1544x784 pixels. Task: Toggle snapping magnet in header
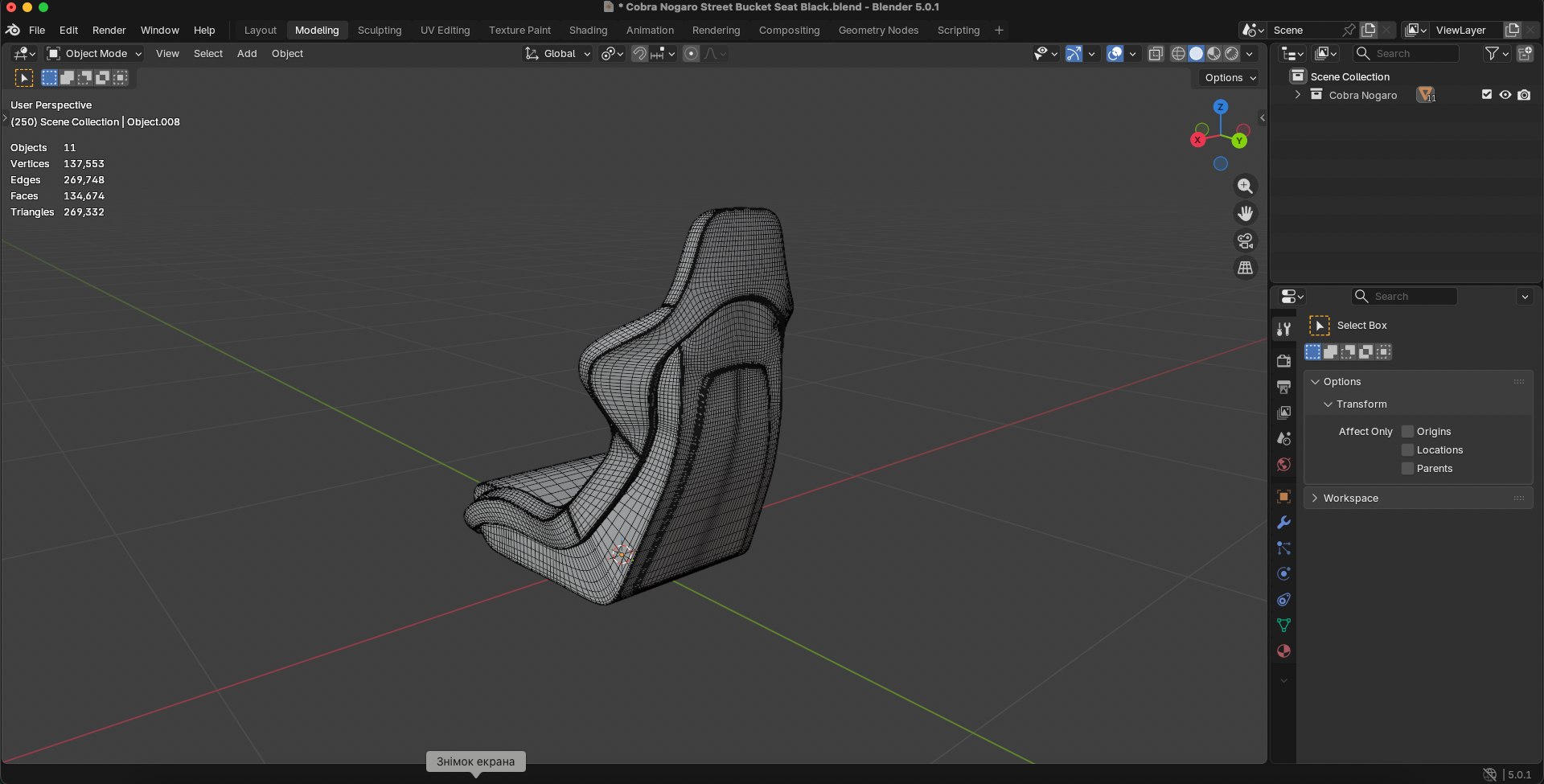pos(639,54)
